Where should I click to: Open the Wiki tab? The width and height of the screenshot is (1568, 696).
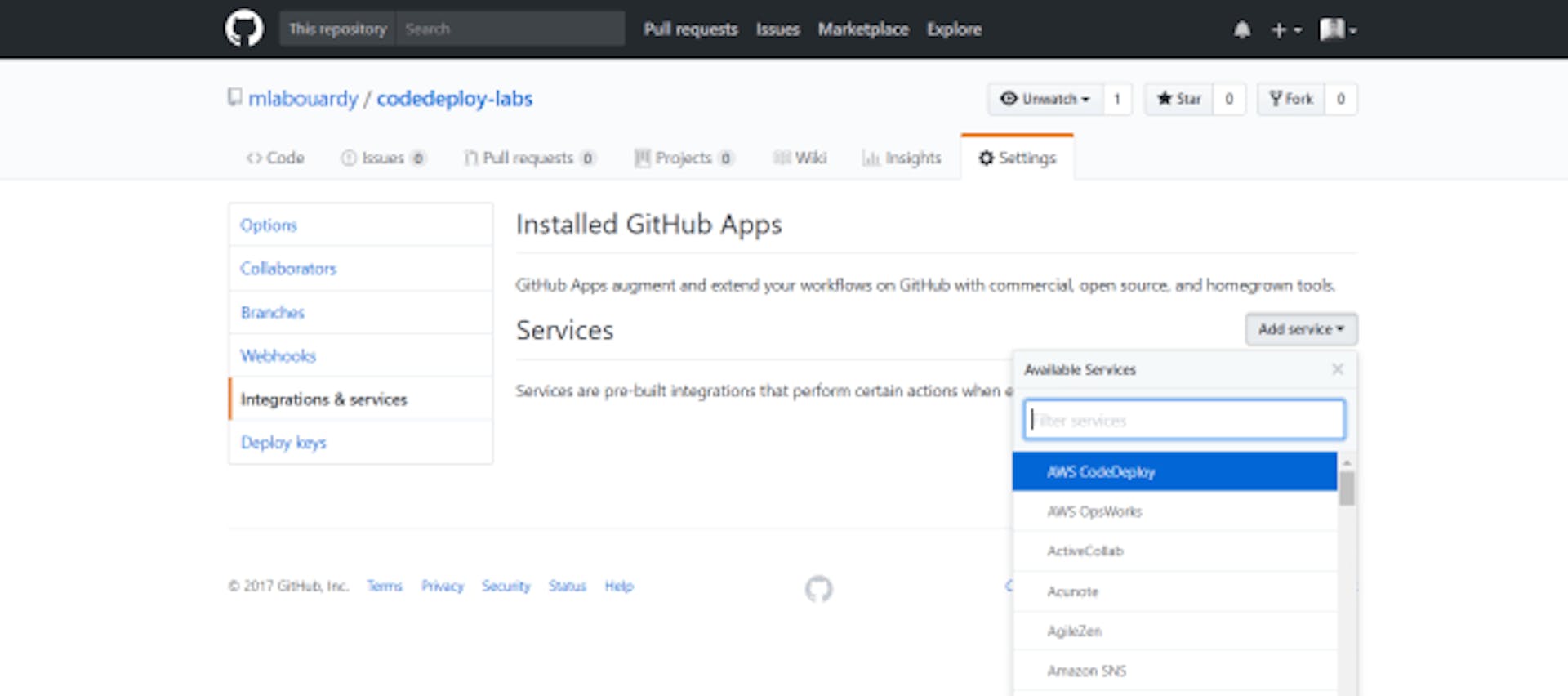tap(800, 158)
